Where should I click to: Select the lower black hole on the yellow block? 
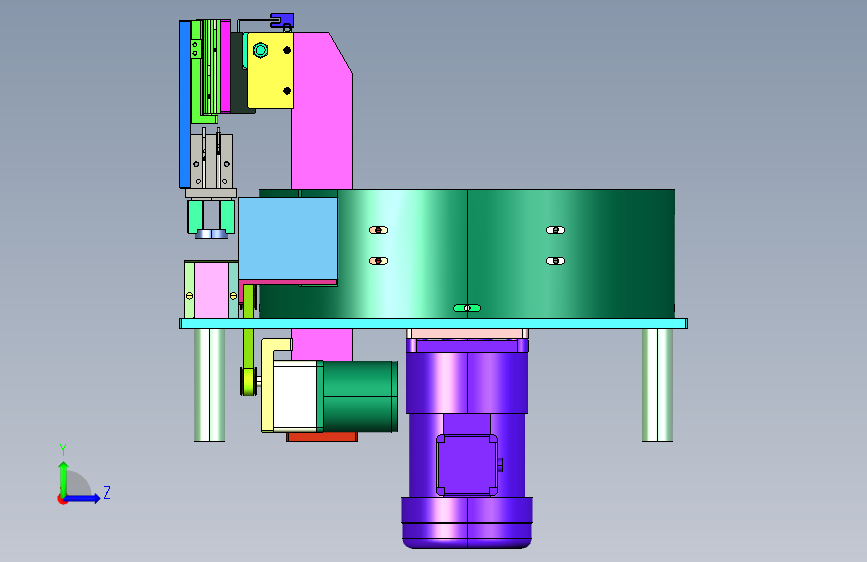(287, 91)
